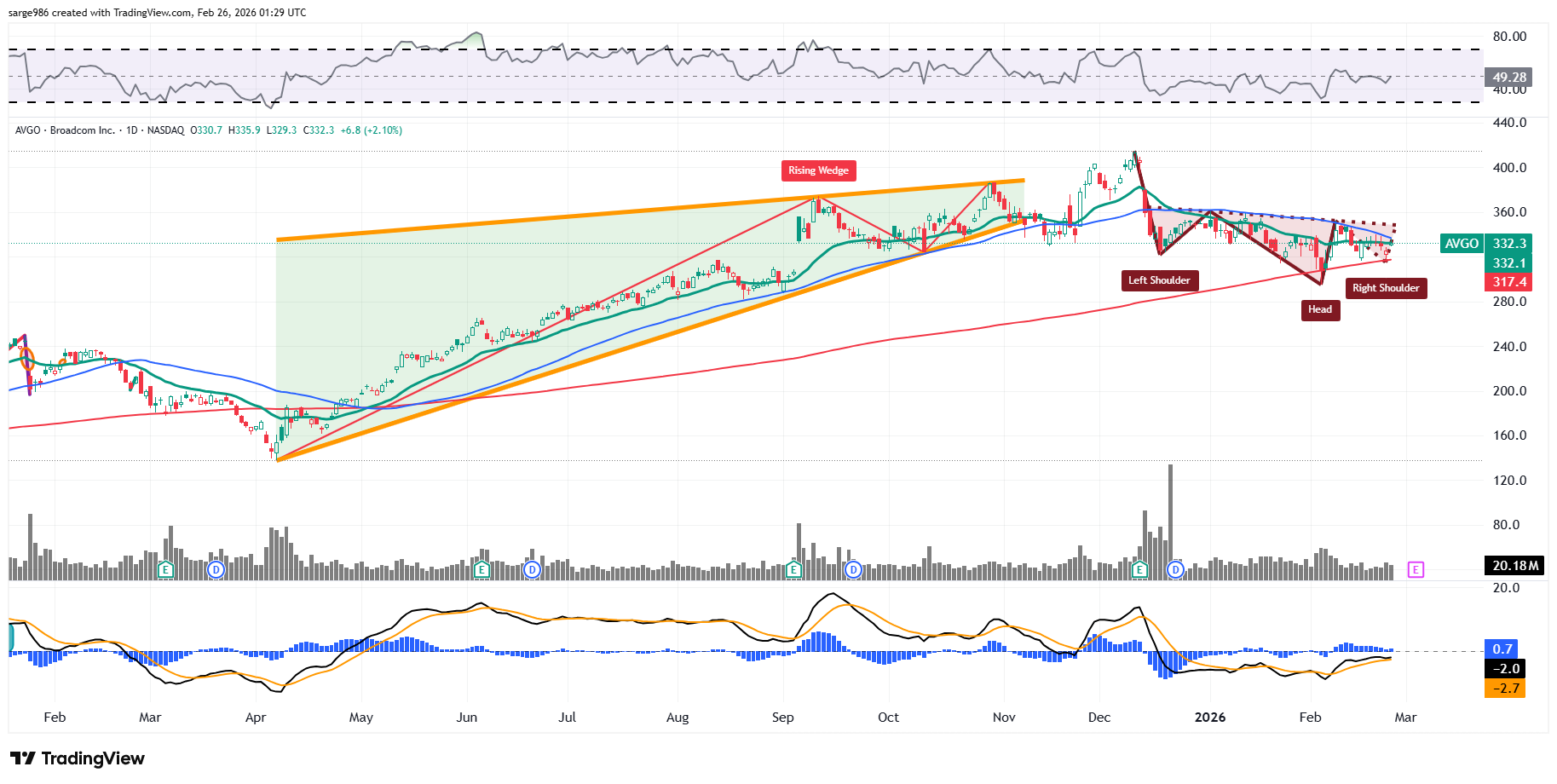
Task: Select the dividend D marker in late September
Action: click(x=853, y=569)
